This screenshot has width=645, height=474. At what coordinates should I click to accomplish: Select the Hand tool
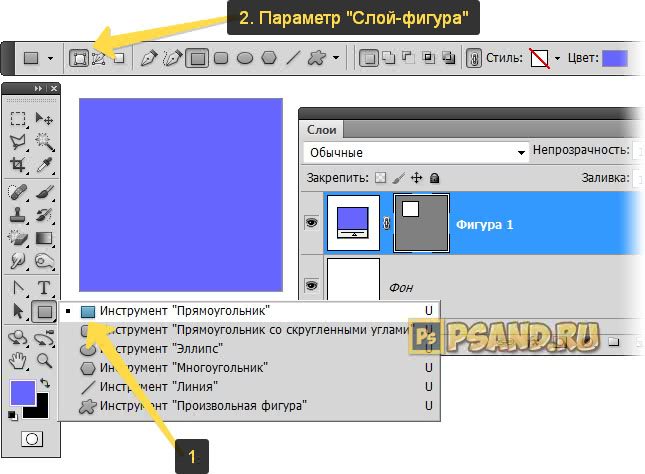point(18,359)
